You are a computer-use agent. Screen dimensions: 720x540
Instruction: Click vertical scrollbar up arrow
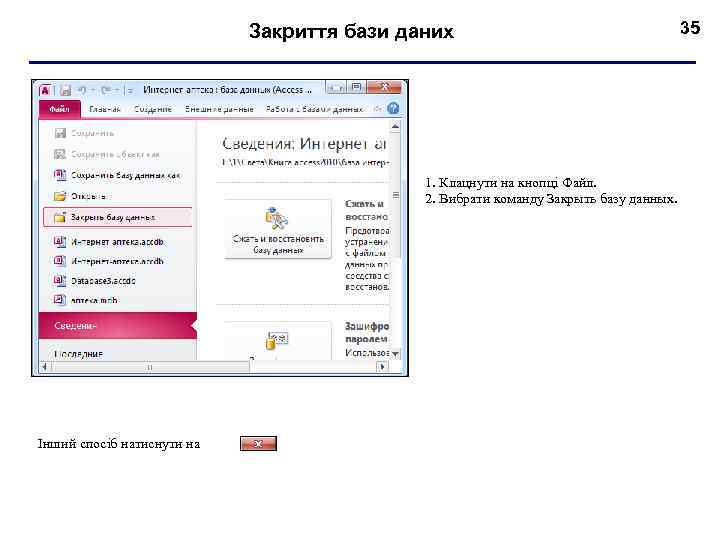395,126
